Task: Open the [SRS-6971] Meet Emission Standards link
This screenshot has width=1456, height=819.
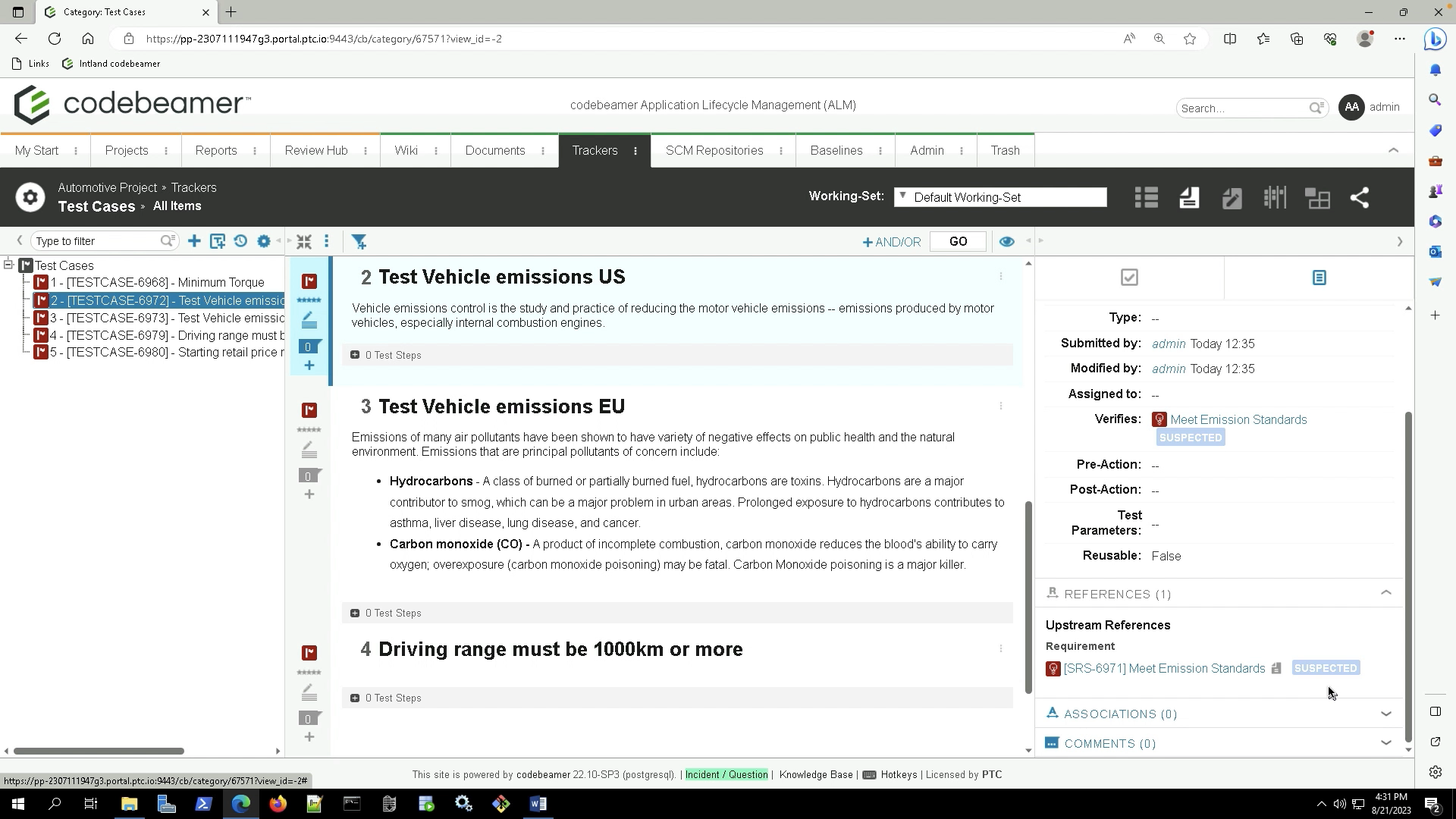Action: point(1164,668)
